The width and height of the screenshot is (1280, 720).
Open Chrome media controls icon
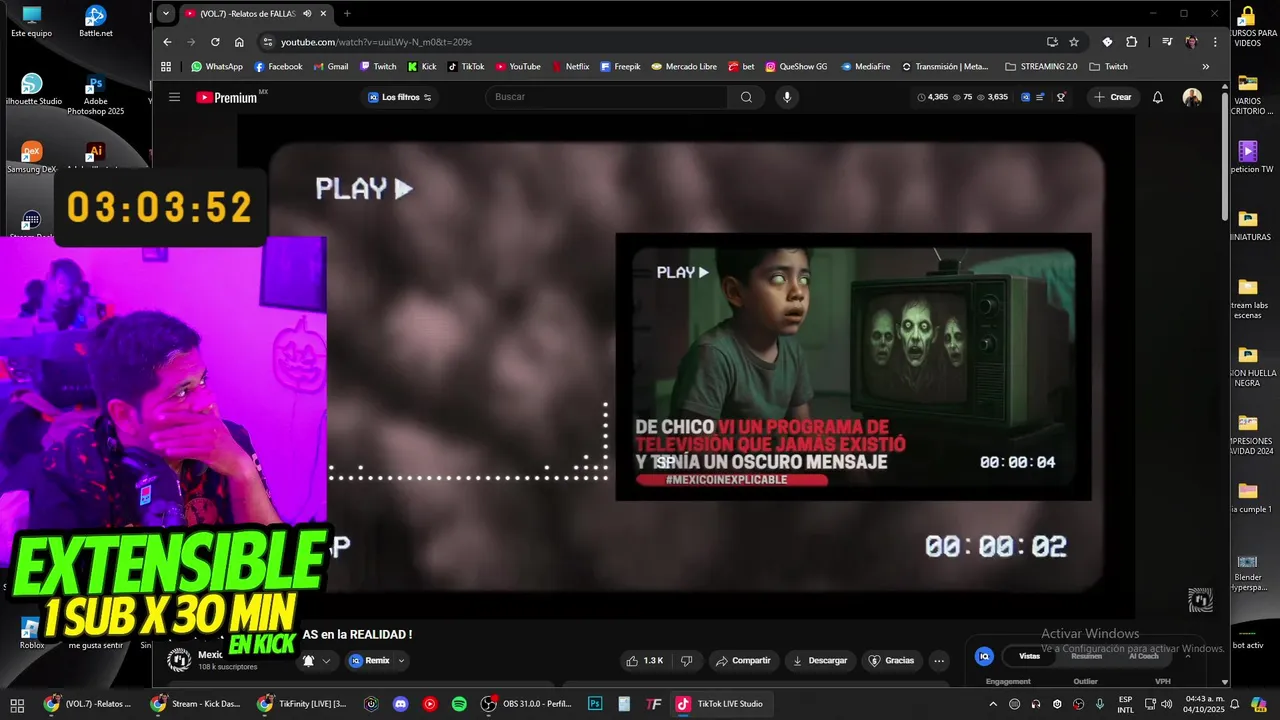1167,42
